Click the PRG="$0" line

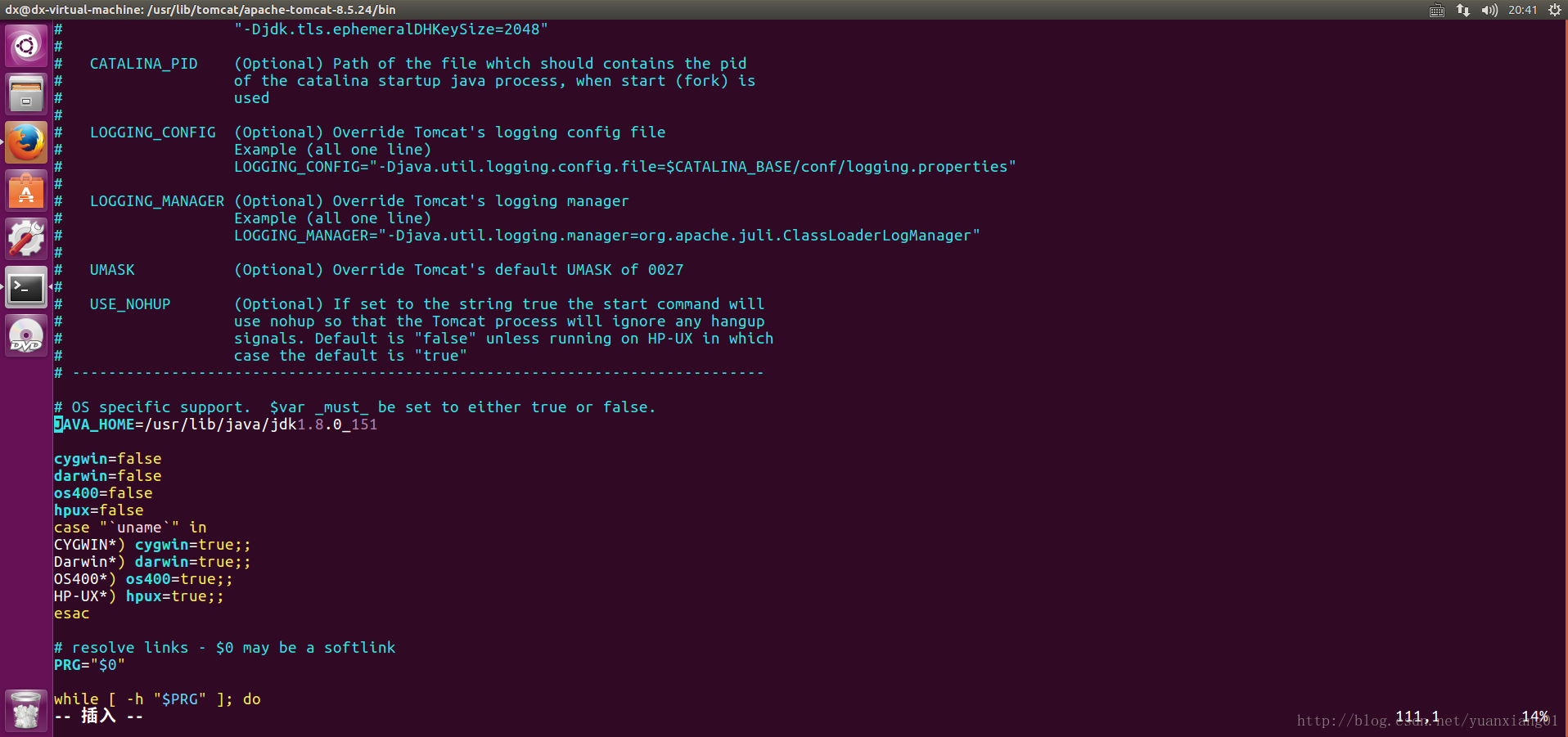coord(89,665)
